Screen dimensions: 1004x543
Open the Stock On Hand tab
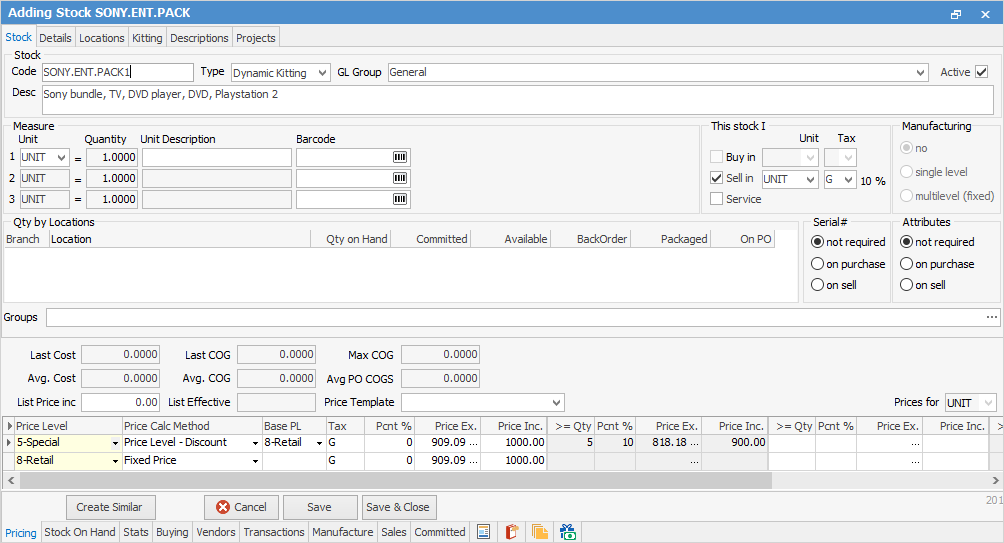click(x=80, y=532)
